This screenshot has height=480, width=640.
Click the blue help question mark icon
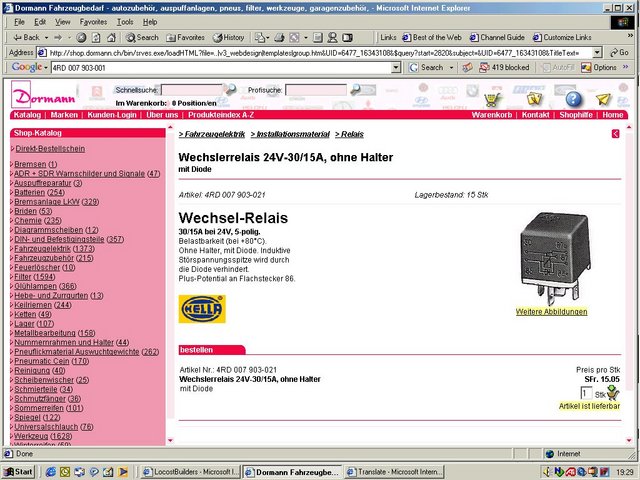[573, 99]
